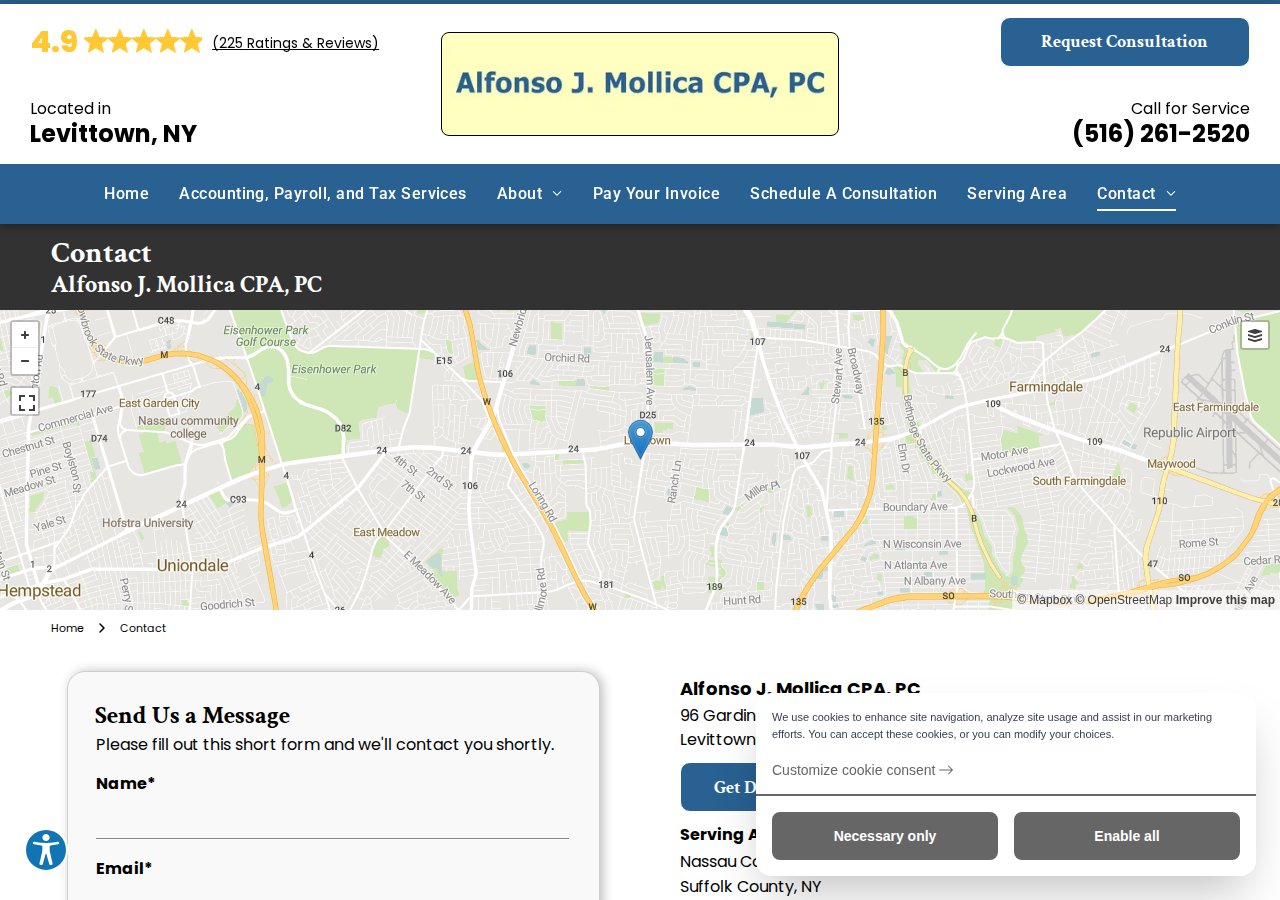Focus the Name input field
The image size is (1280, 900).
pos(333,819)
